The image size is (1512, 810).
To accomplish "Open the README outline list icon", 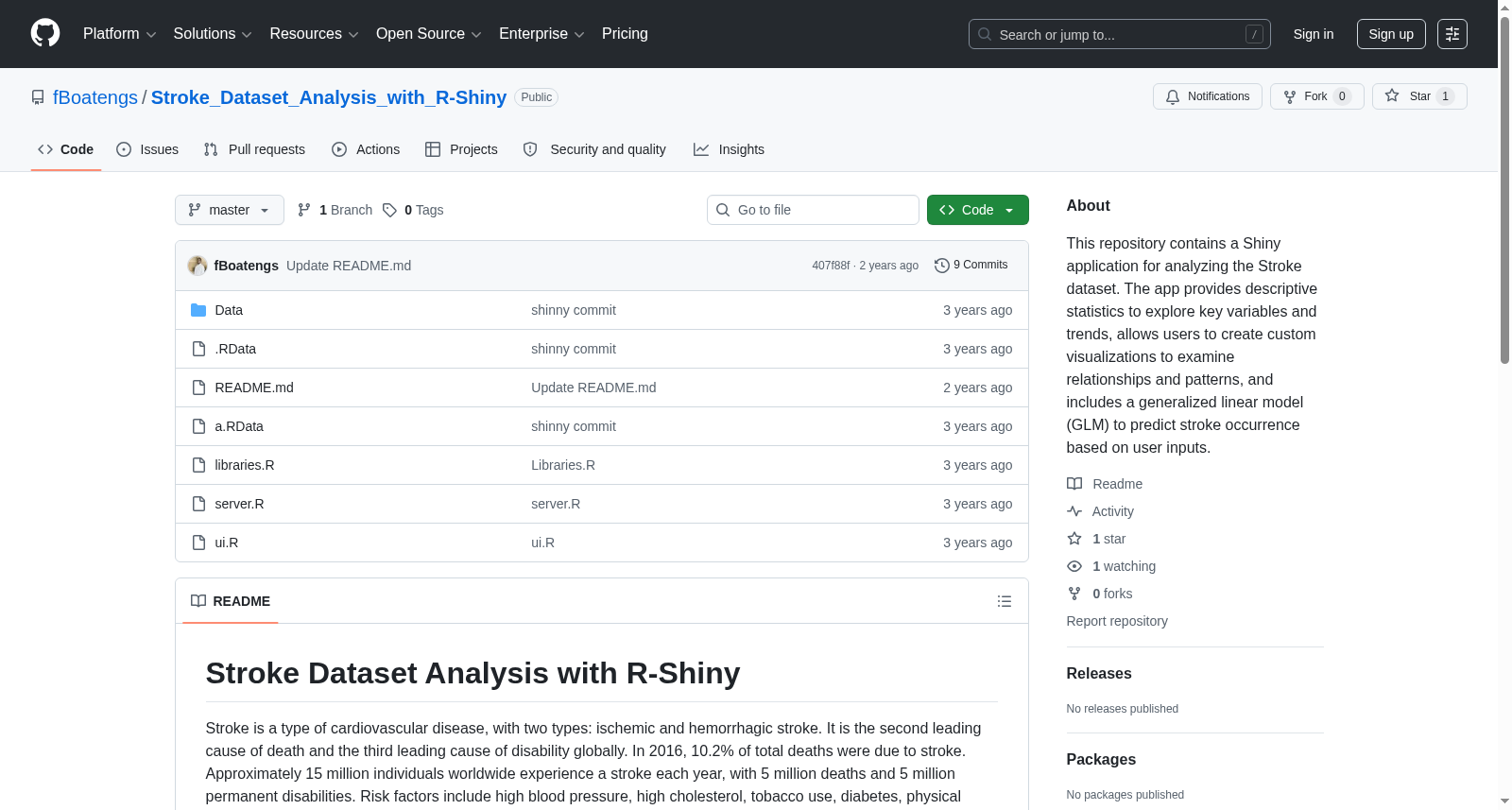I will [x=1005, y=601].
